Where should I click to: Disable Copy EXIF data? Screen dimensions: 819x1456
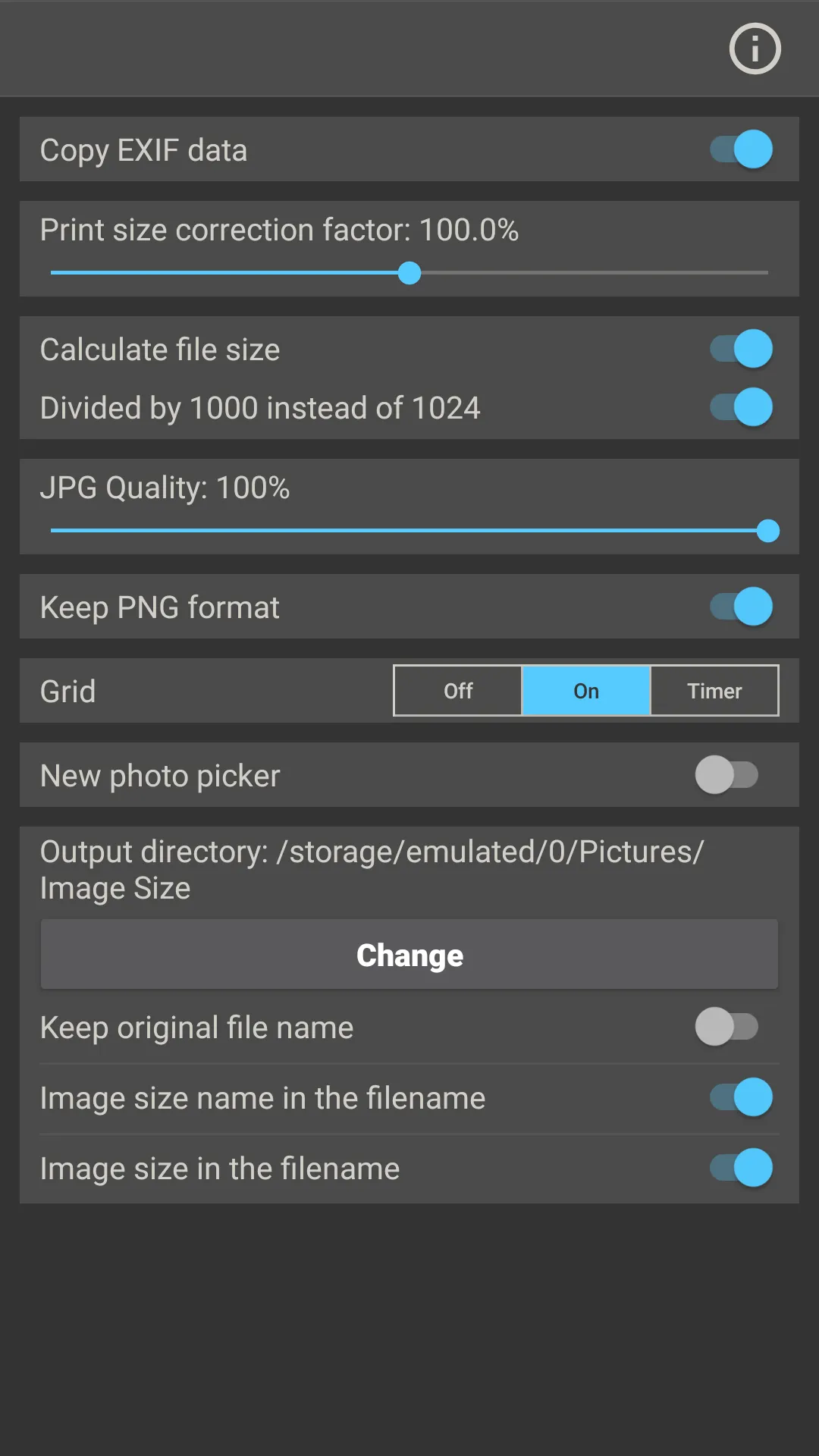(x=739, y=149)
